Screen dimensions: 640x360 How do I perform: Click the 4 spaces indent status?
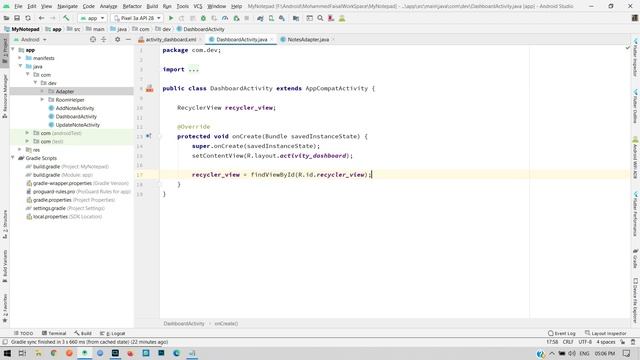click(x=606, y=342)
